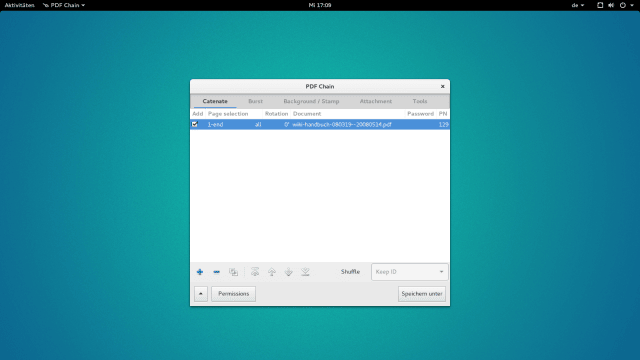The width and height of the screenshot is (640, 360).
Task: Move selected file to bottom
Action: point(305,272)
